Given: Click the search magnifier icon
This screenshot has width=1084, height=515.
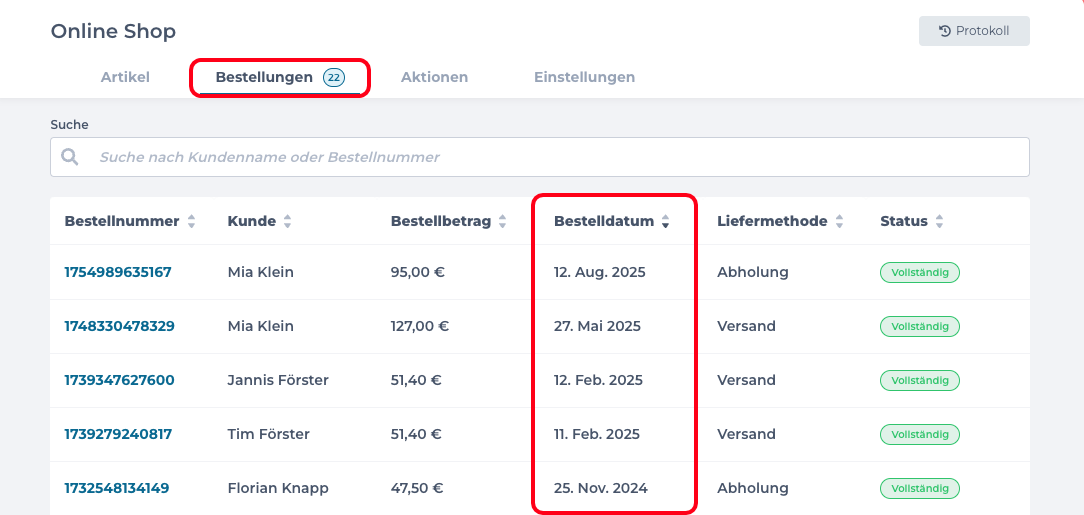Looking at the screenshot, I should 70,157.
